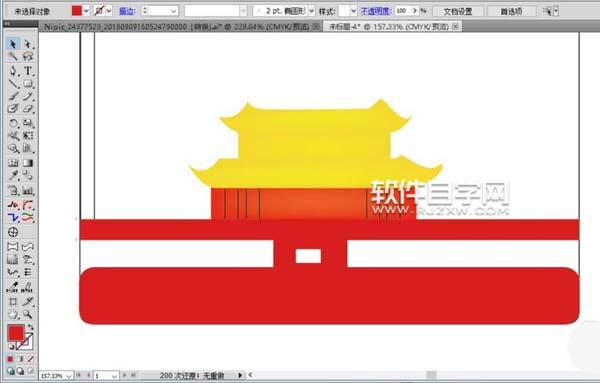
Task: Expand the stroke weight dropdown
Action: tap(173, 11)
